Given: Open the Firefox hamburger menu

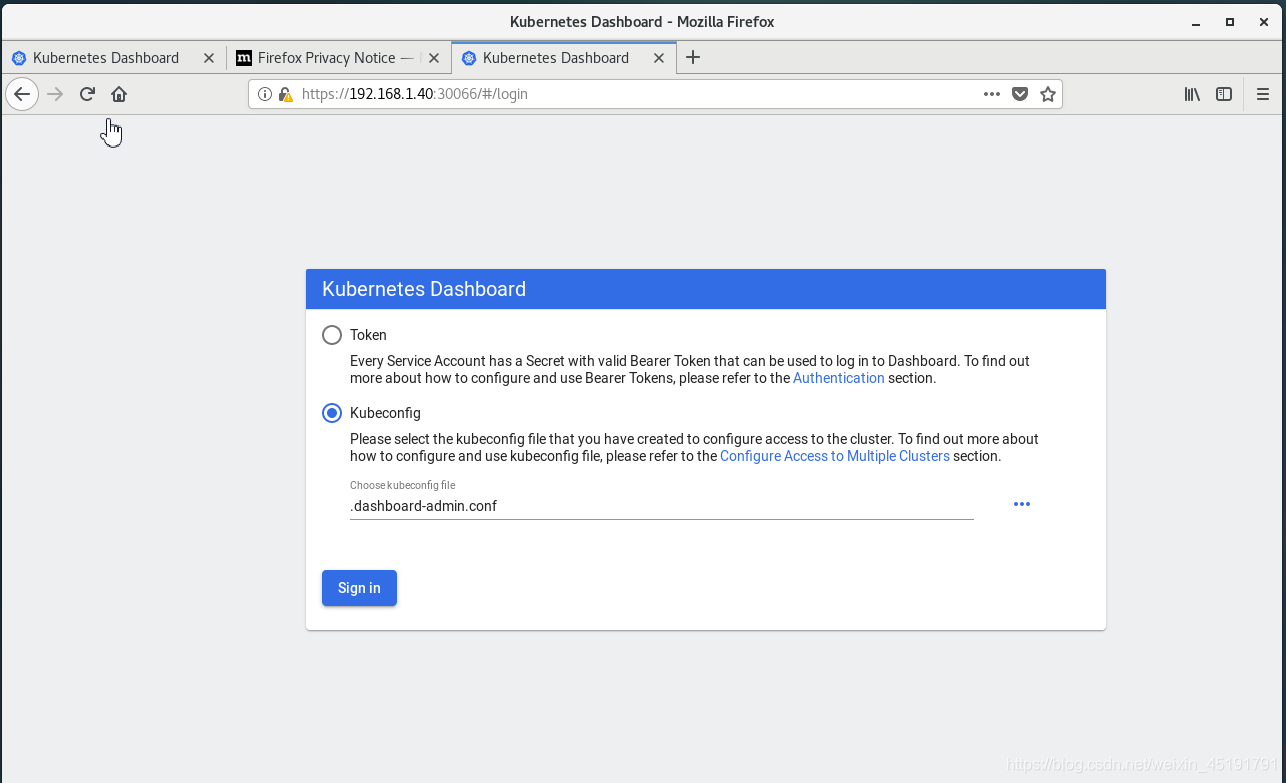Looking at the screenshot, I should tap(1263, 94).
